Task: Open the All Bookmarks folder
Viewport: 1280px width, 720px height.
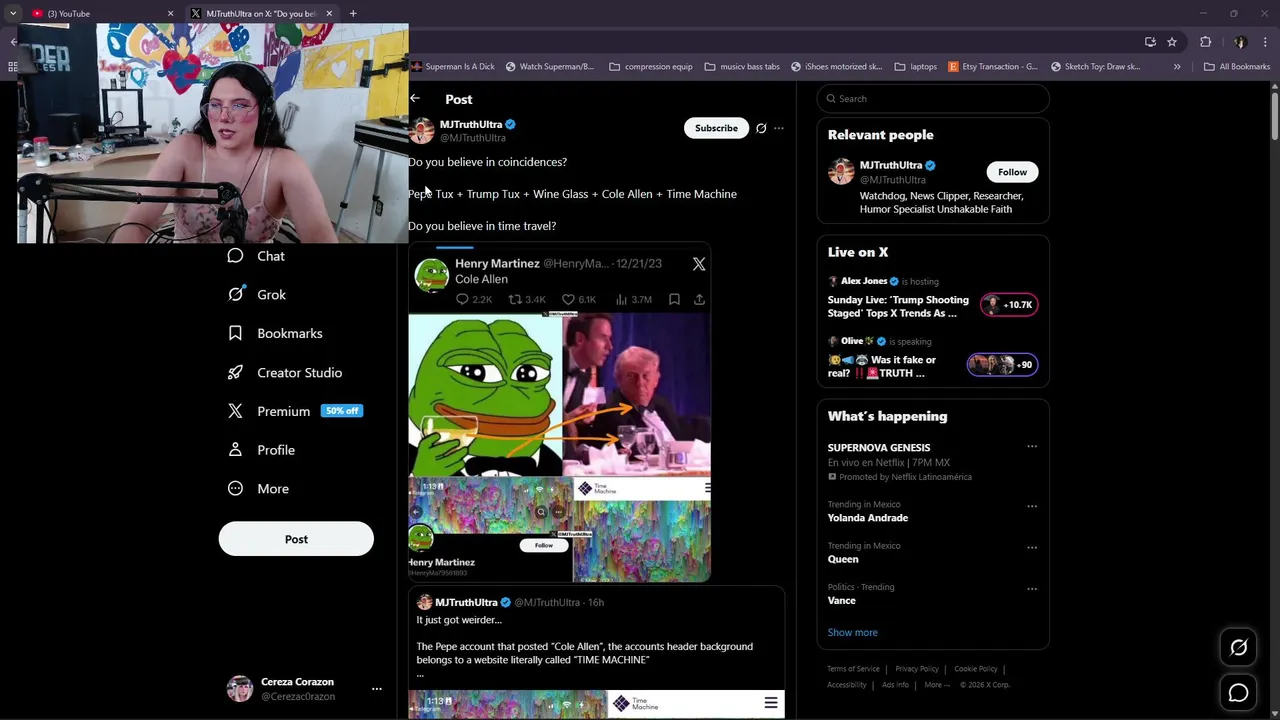Action: 1237,67
